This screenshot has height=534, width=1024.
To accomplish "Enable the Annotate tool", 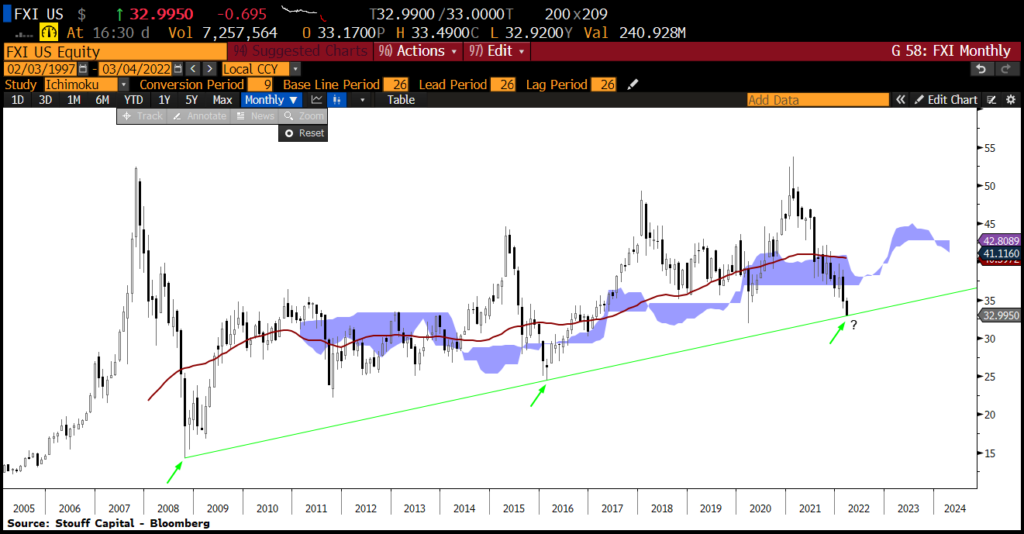I will click(x=199, y=116).
